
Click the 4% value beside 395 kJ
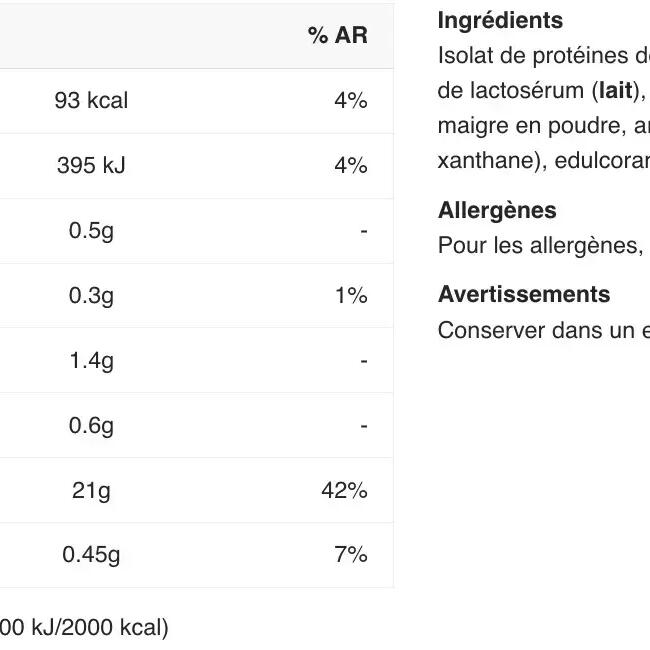(x=351, y=166)
